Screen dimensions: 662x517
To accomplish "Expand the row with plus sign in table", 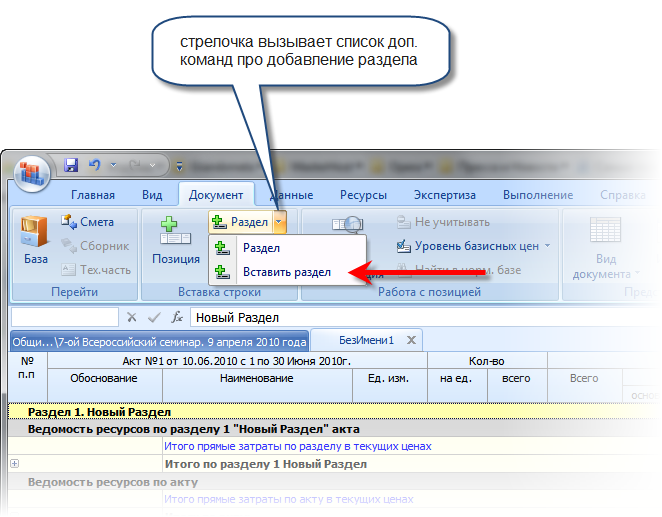I will (x=15, y=464).
